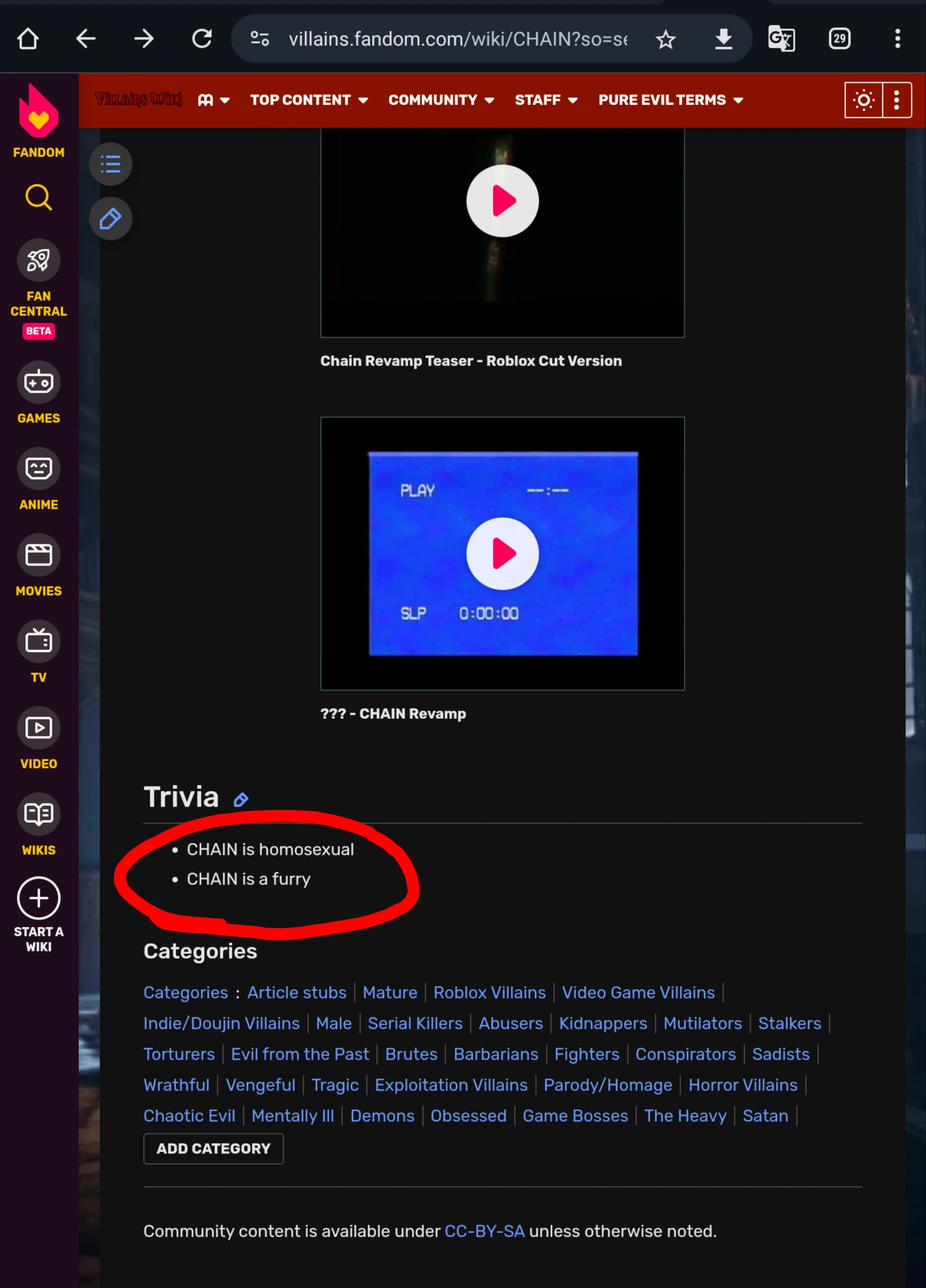Open Video Game Villains category

click(638, 993)
